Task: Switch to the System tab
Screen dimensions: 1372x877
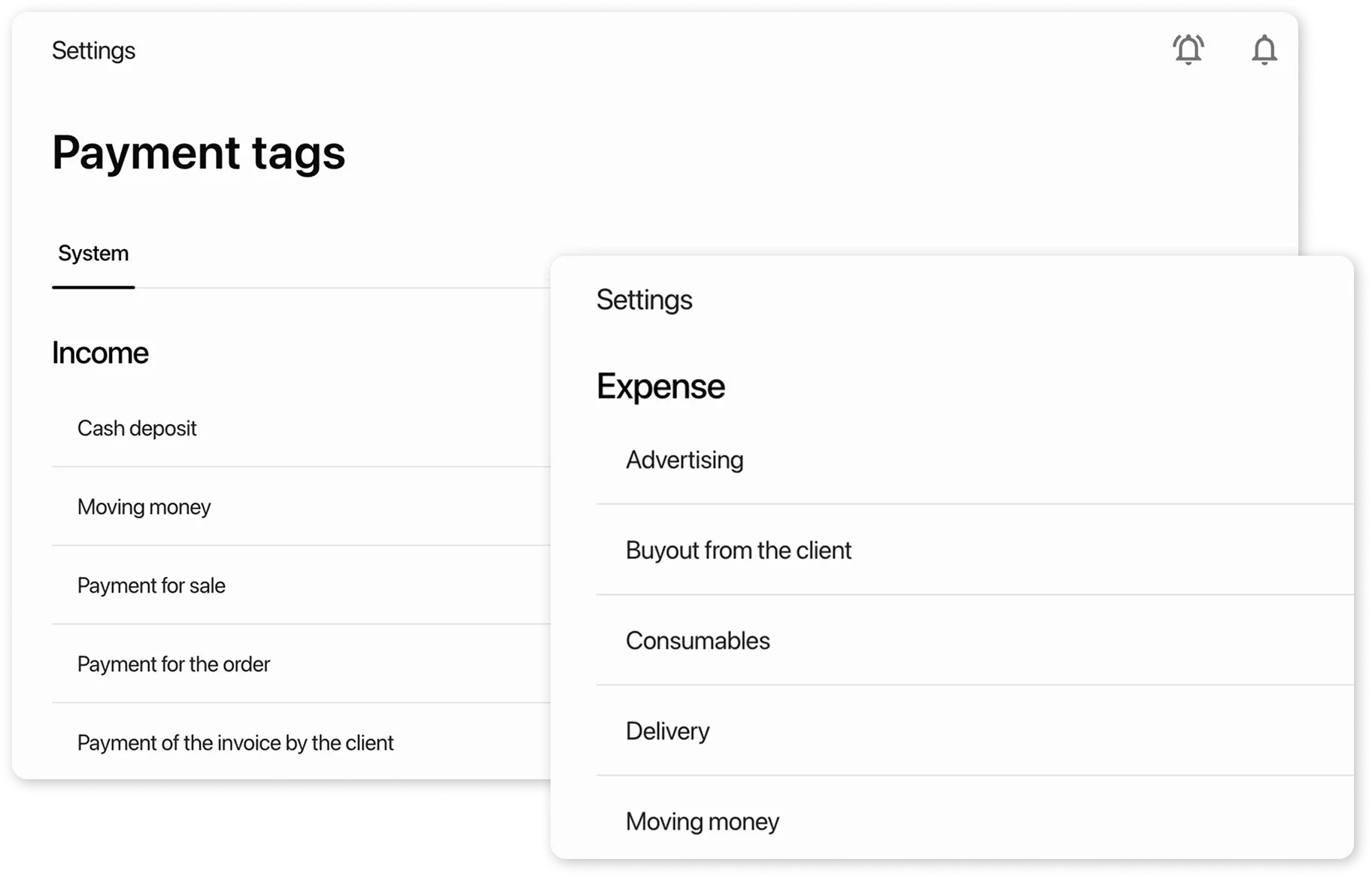Action: point(93,253)
